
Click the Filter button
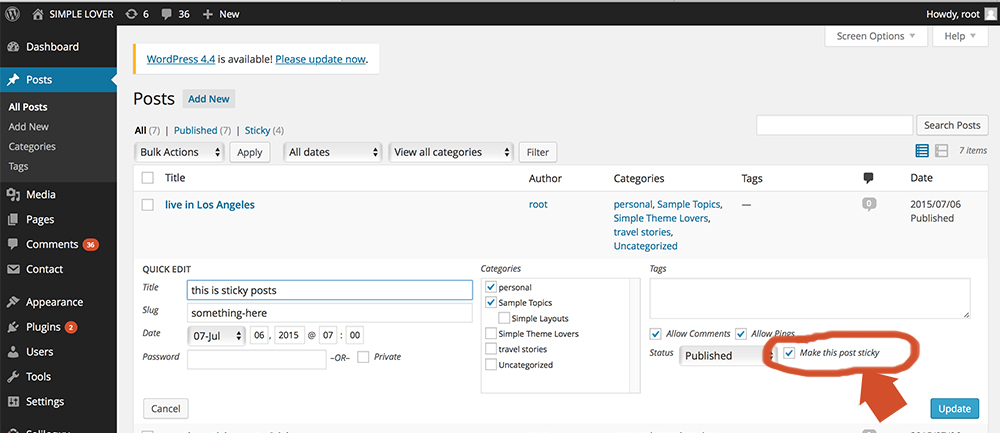tap(538, 152)
